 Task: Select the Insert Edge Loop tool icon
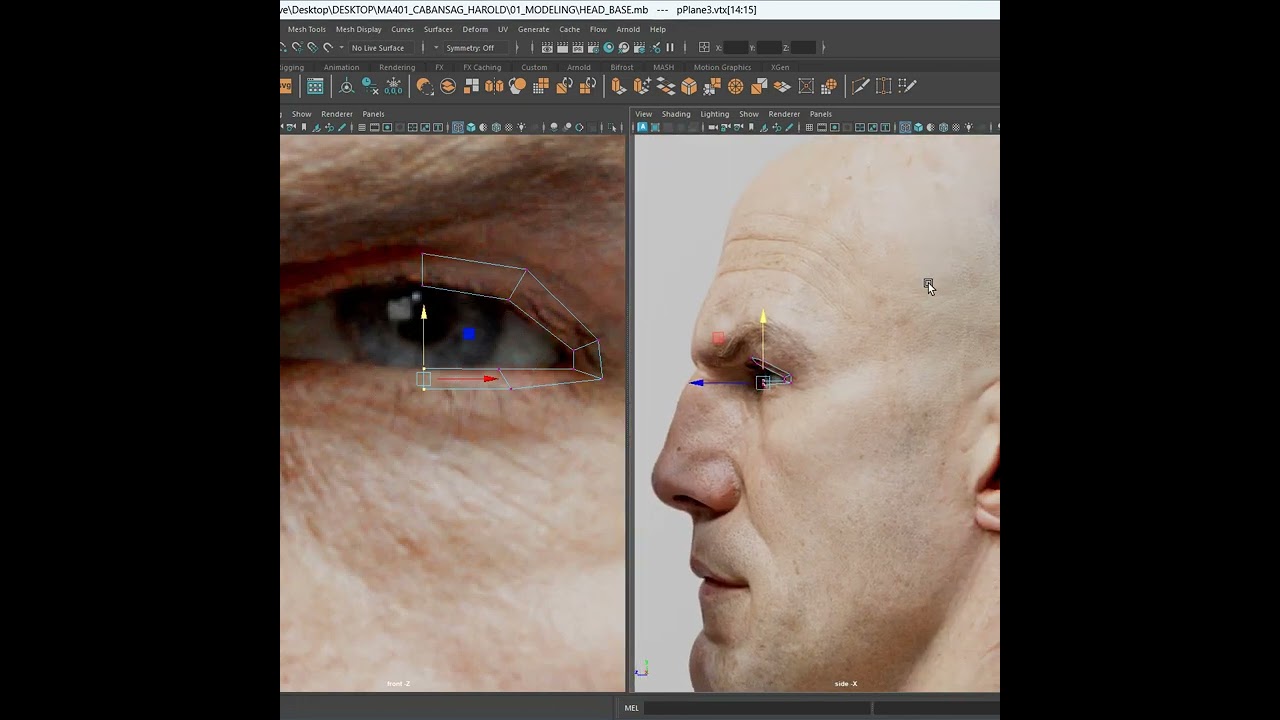(884, 86)
